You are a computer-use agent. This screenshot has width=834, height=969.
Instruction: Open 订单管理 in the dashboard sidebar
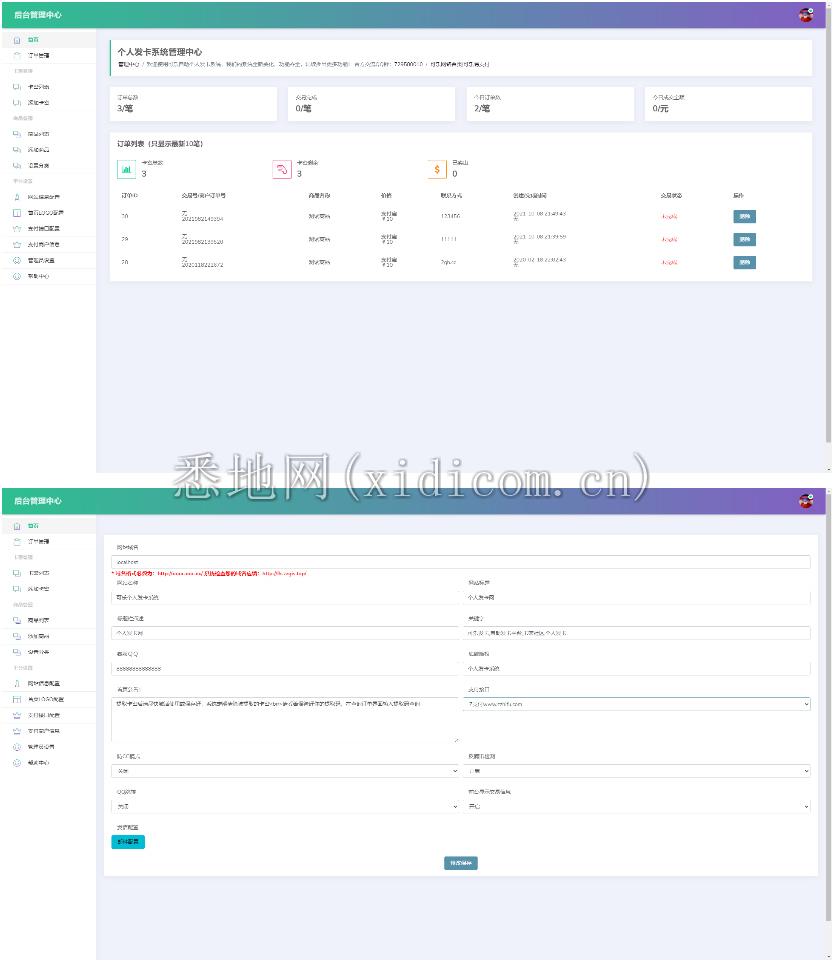pyautogui.click(x=49, y=56)
